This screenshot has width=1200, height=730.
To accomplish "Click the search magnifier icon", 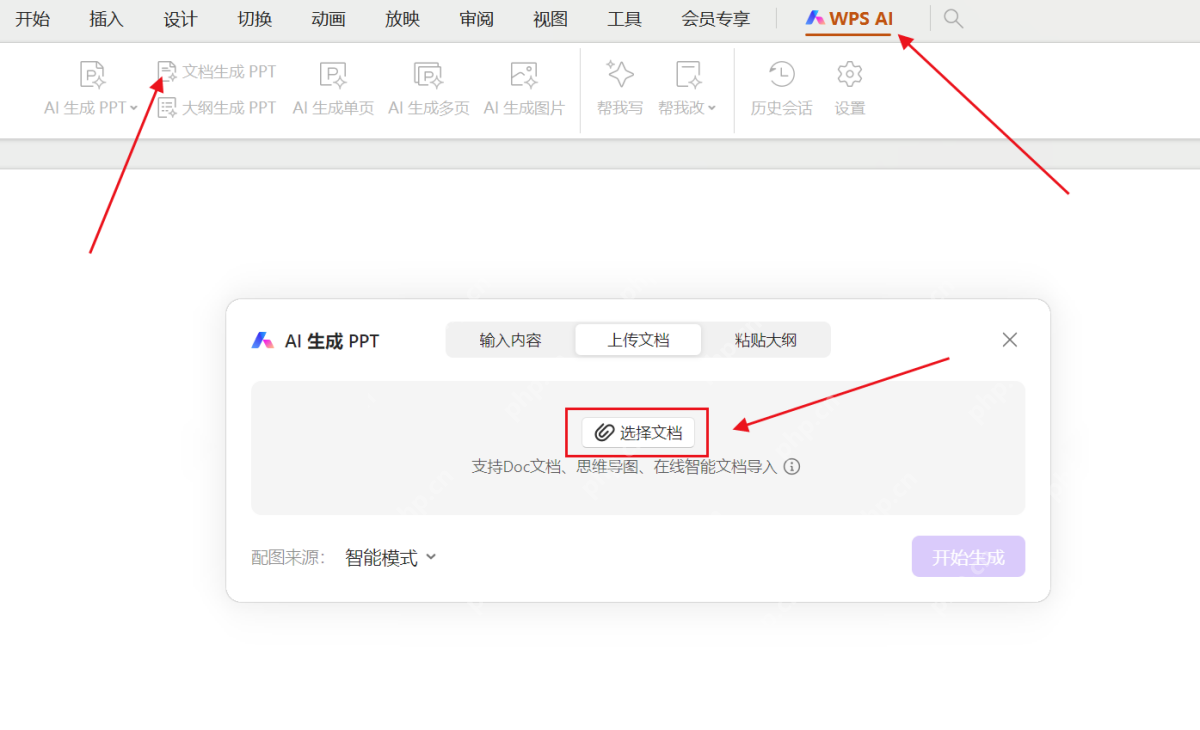I will (x=953, y=19).
